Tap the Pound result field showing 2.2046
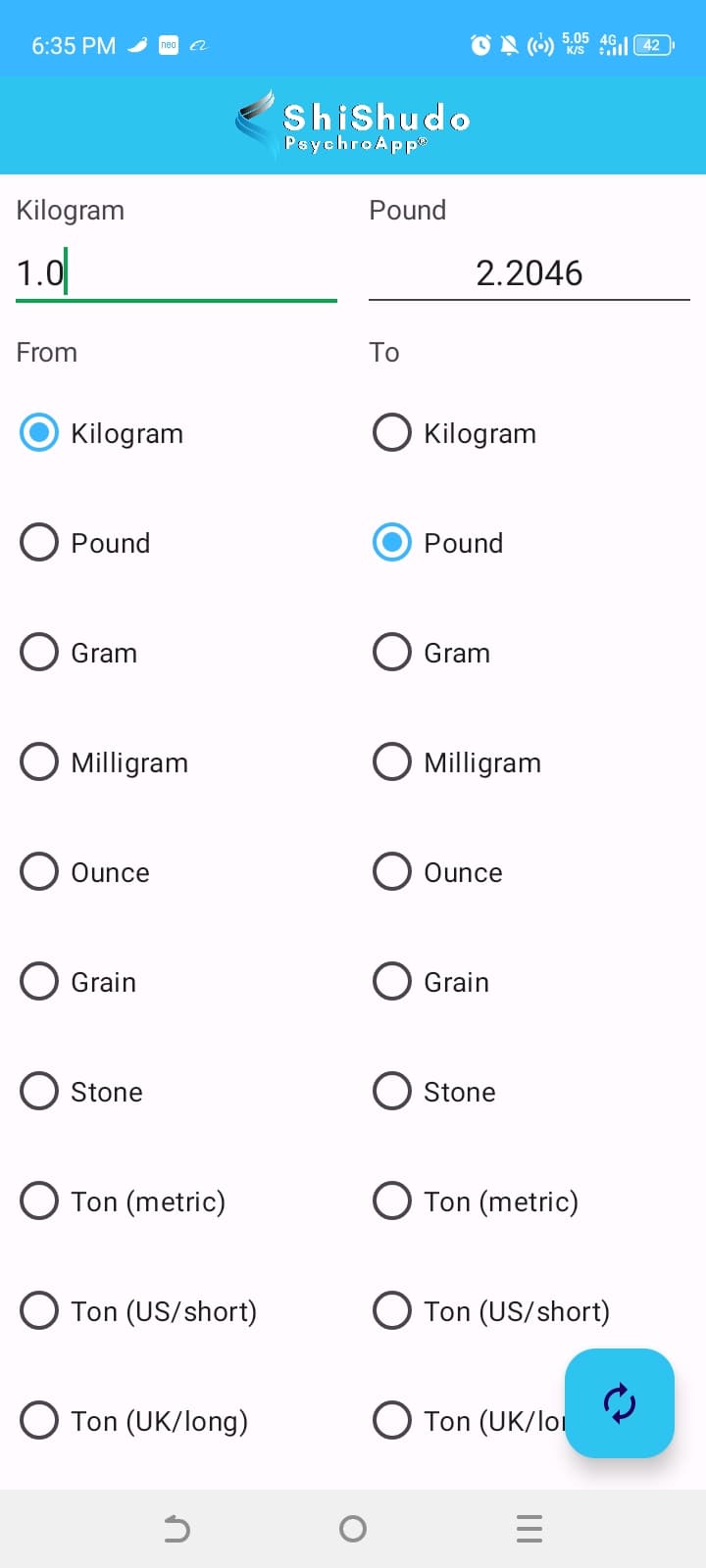This screenshot has width=706, height=1568. (x=529, y=273)
